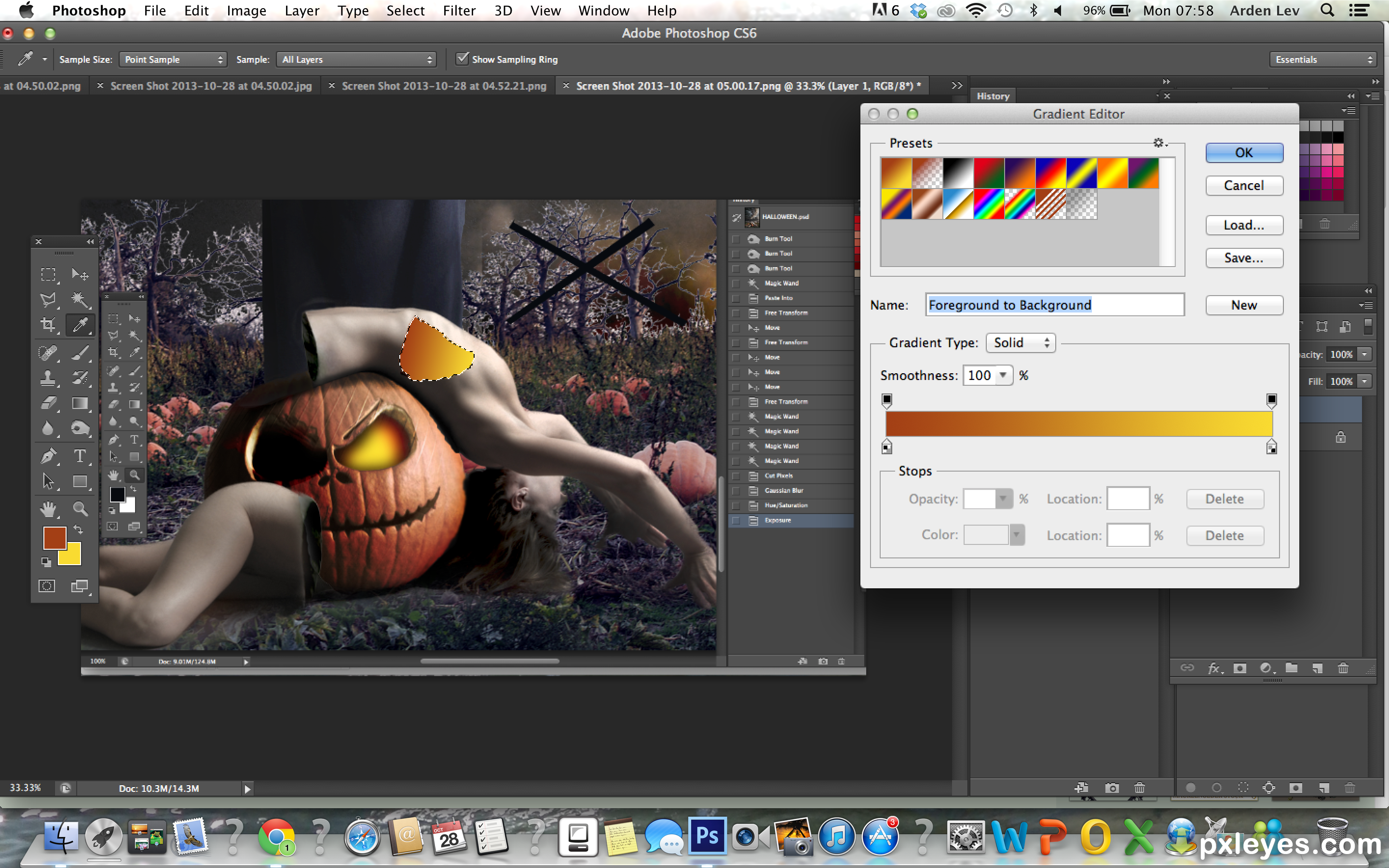Select the History Brush tool
Viewport: 1389px width, 868px height.
tap(80, 377)
